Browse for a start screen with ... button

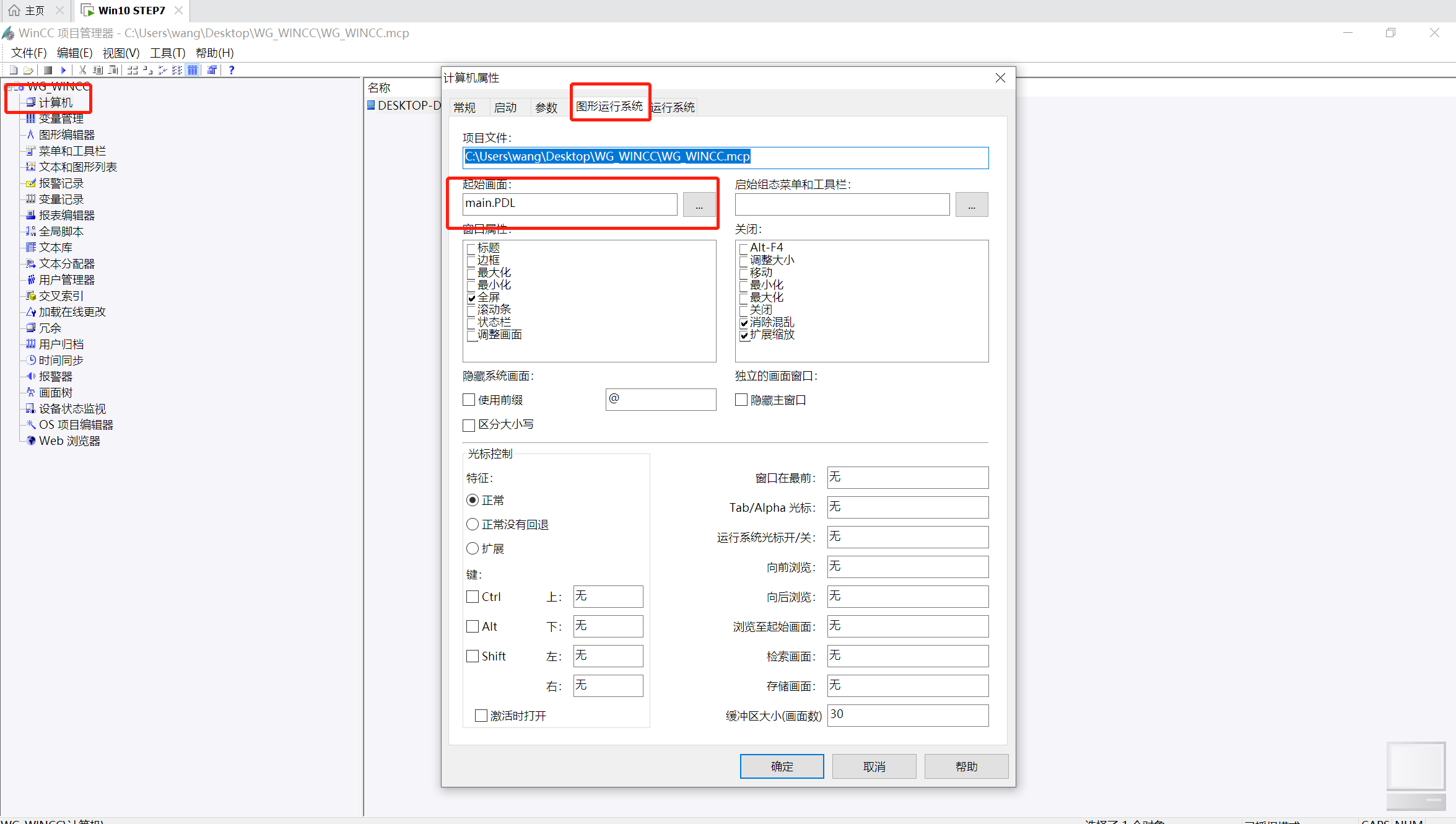(x=699, y=204)
